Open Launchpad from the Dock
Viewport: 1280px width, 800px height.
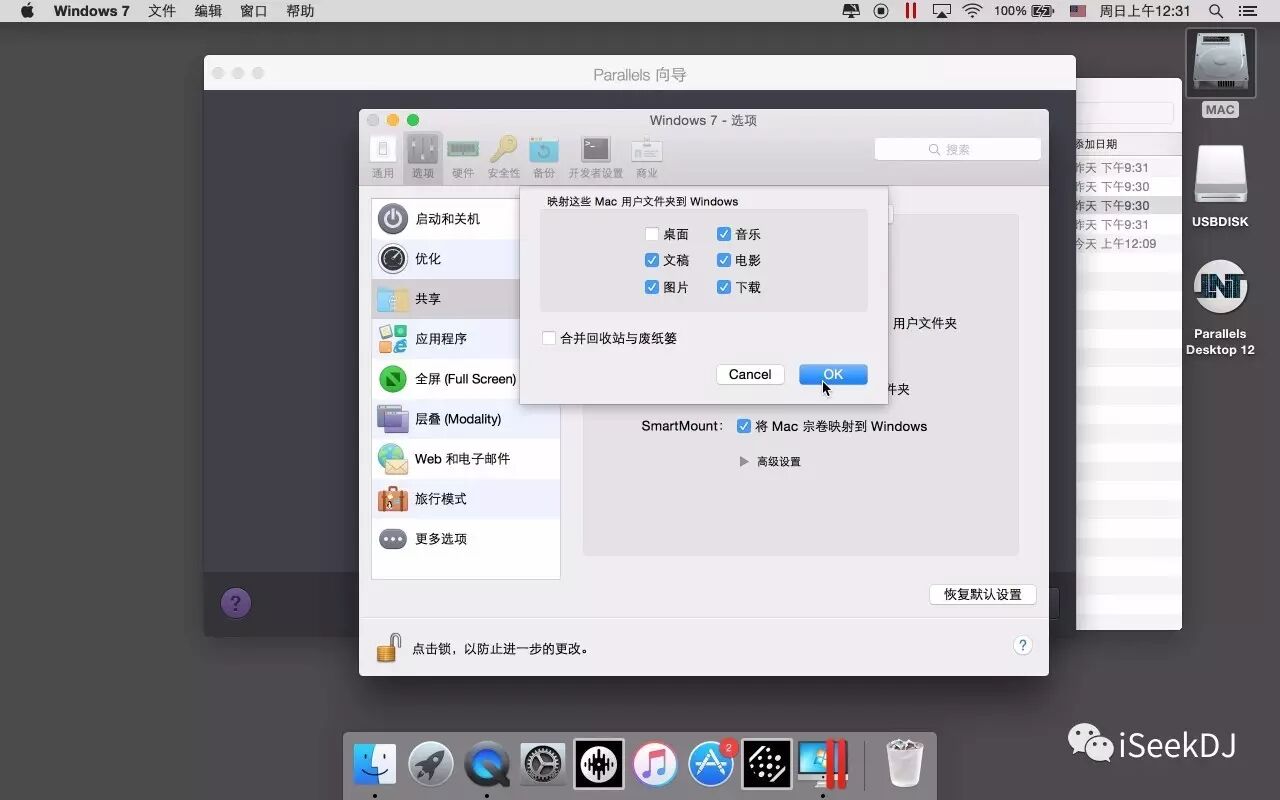point(431,765)
